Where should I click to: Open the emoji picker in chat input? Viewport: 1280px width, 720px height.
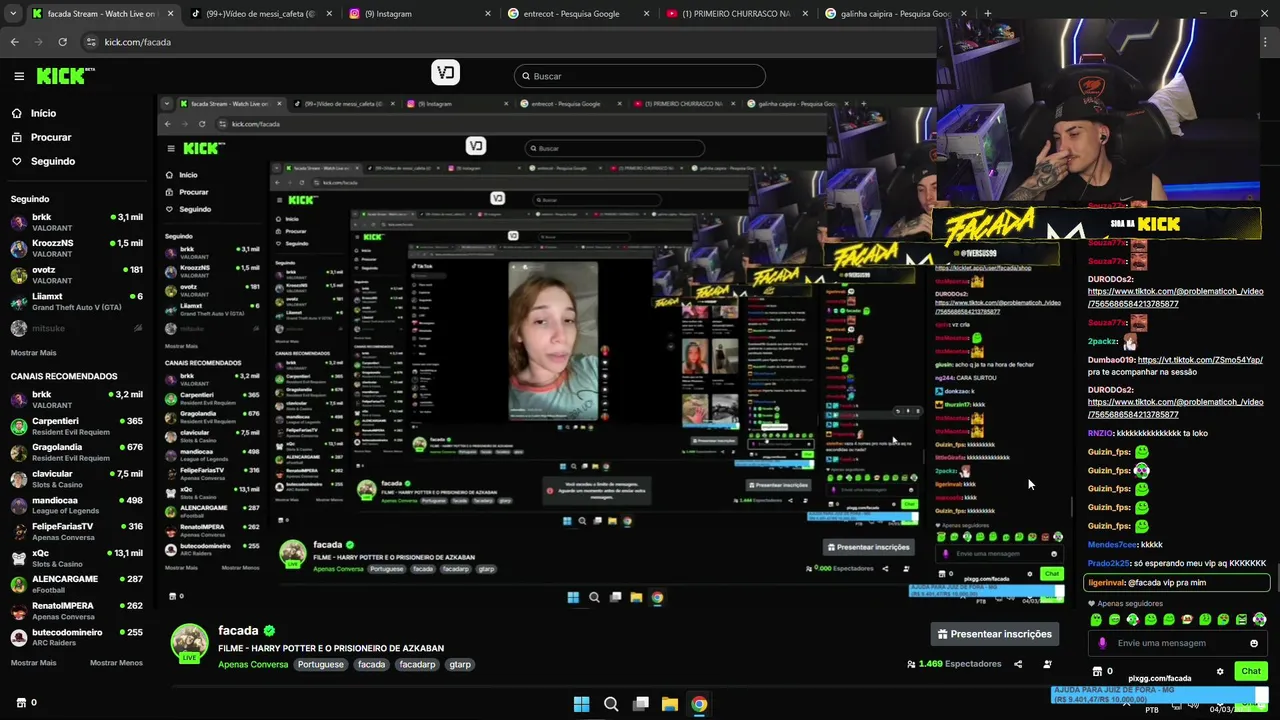point(1254,643)
